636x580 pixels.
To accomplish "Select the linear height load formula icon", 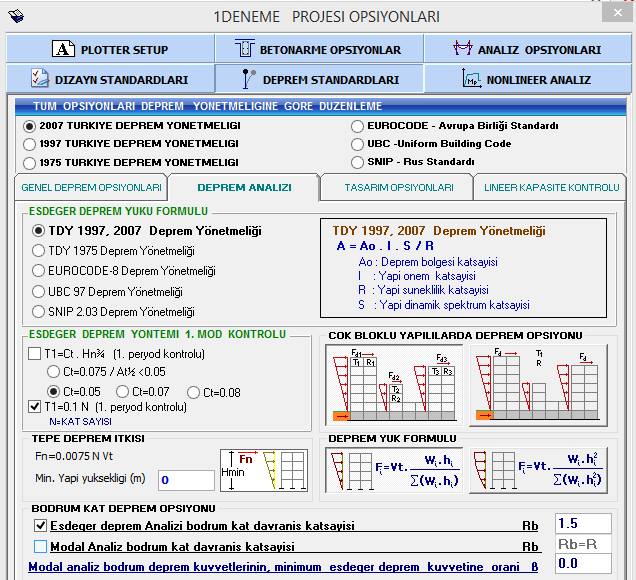I will pyautogui.click(x=394, y=472).
